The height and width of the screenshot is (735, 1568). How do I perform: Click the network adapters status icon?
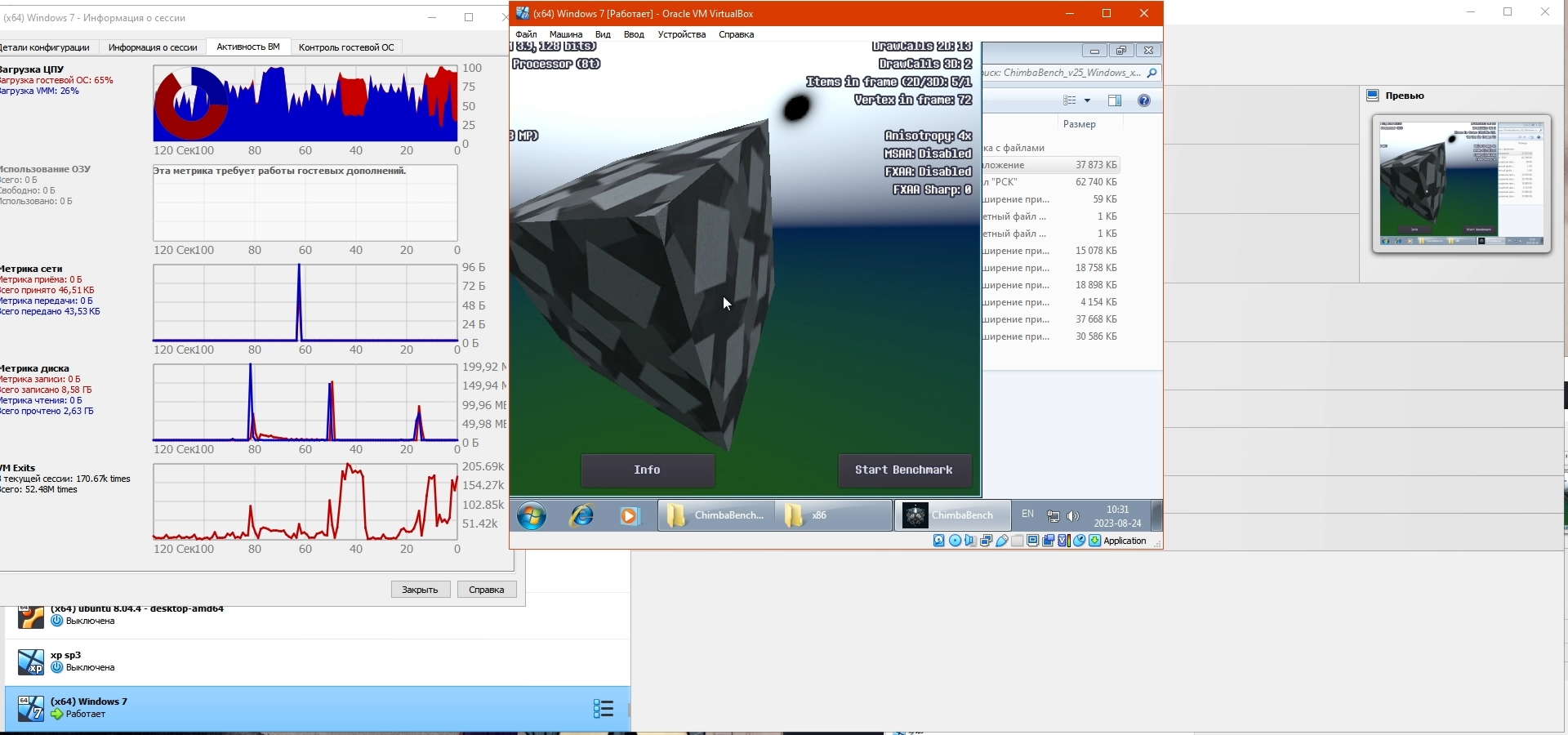coord(986,541)
